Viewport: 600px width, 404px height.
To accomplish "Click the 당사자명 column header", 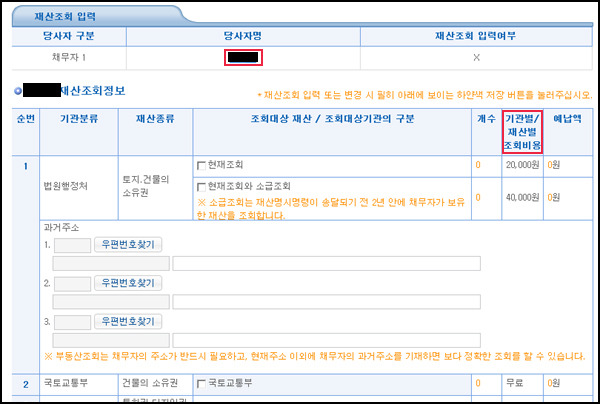I will click(x=243, y=36).
